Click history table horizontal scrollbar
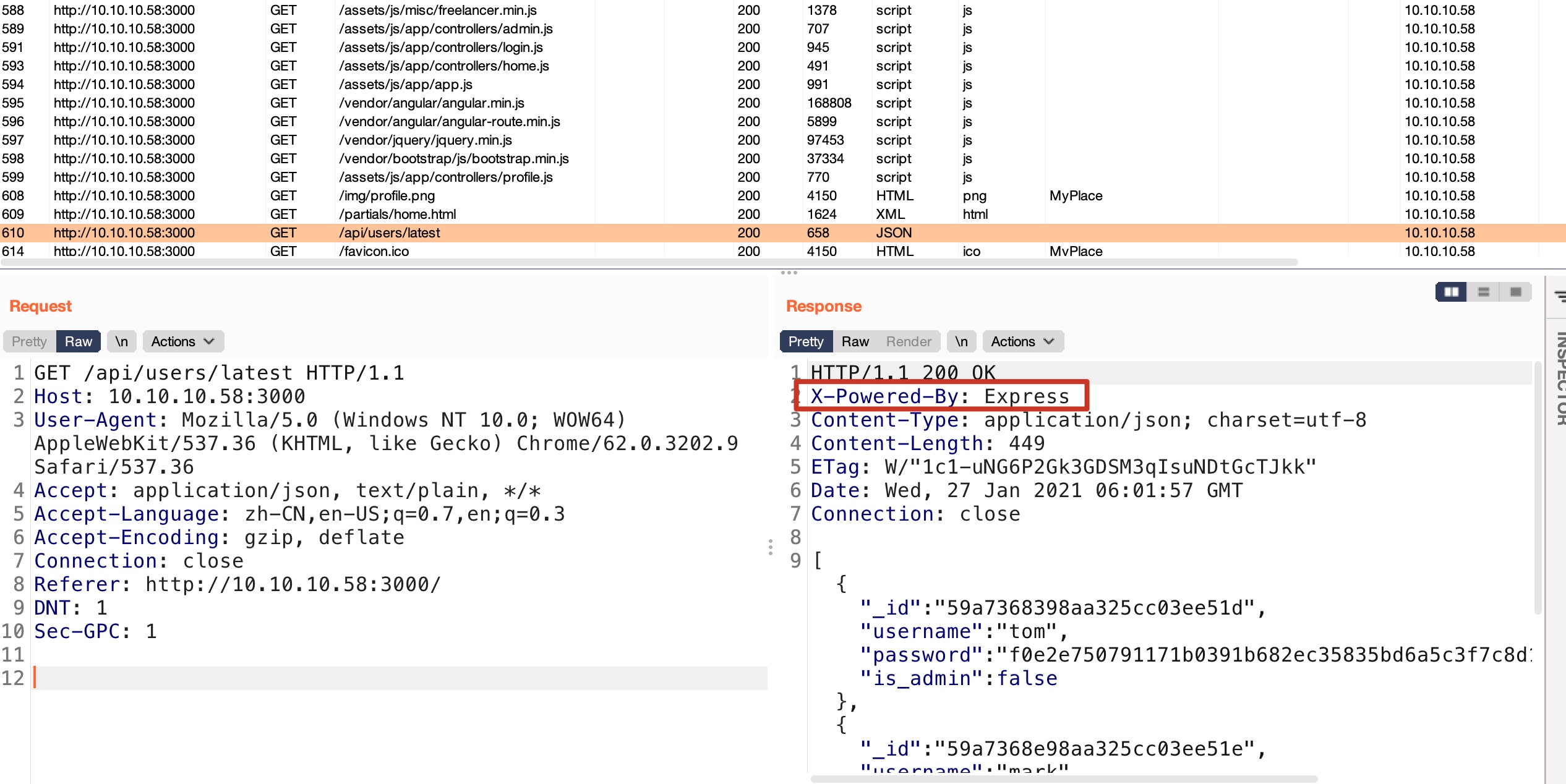The image size is (1566, 784). tap(649, 263)
